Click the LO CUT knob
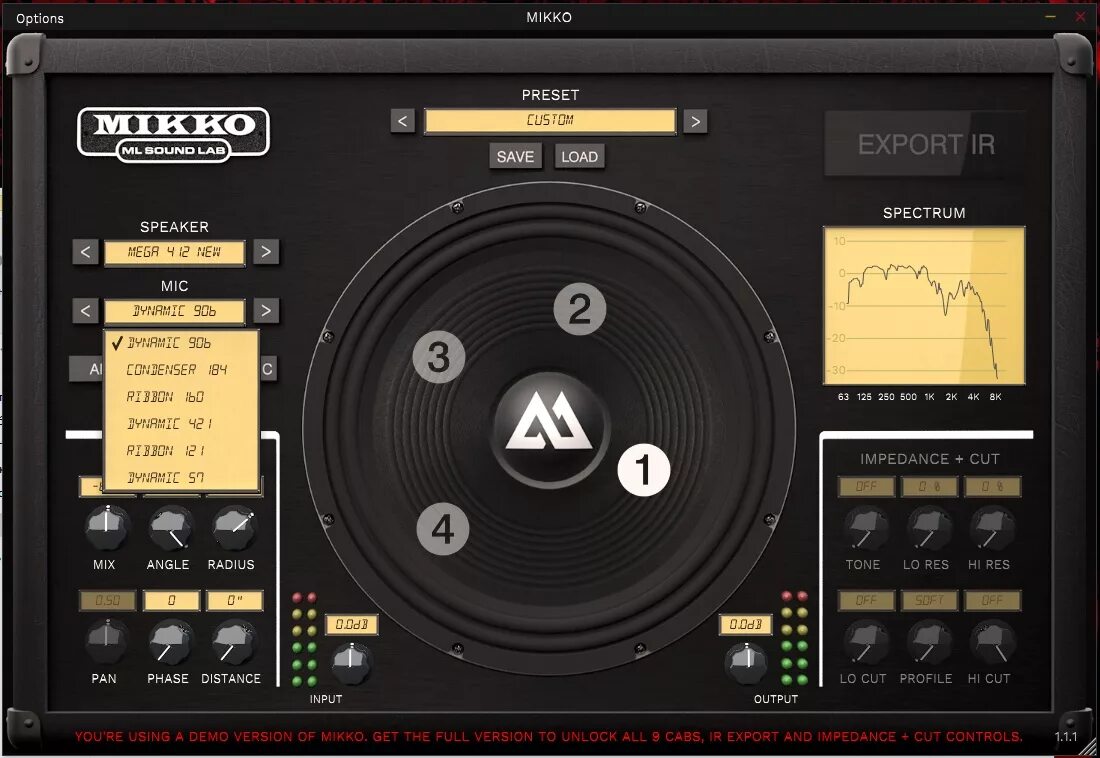The image size is (1100, 758). point(865,642)
